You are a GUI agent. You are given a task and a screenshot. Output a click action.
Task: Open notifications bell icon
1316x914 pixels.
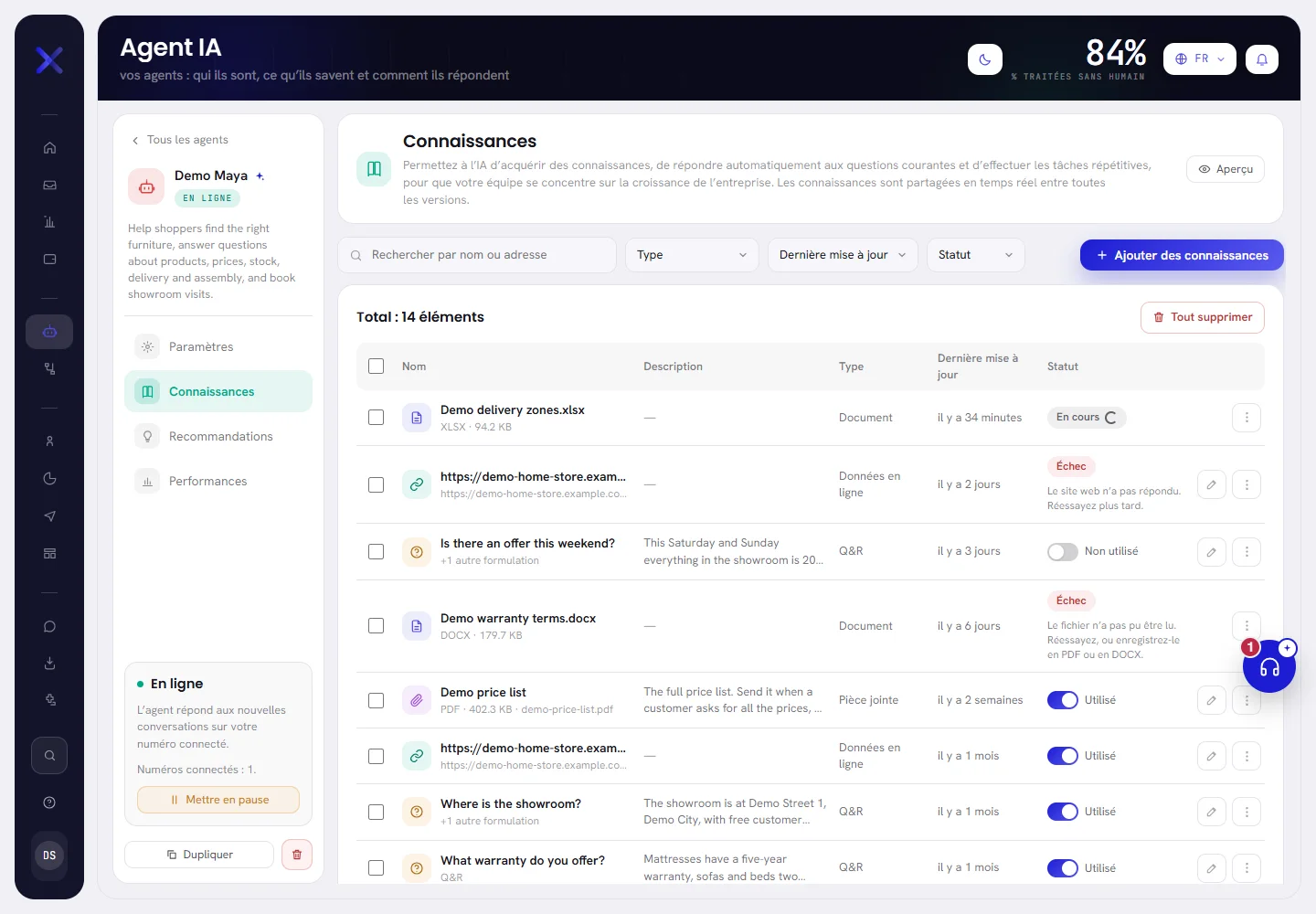coord(1262,59)
